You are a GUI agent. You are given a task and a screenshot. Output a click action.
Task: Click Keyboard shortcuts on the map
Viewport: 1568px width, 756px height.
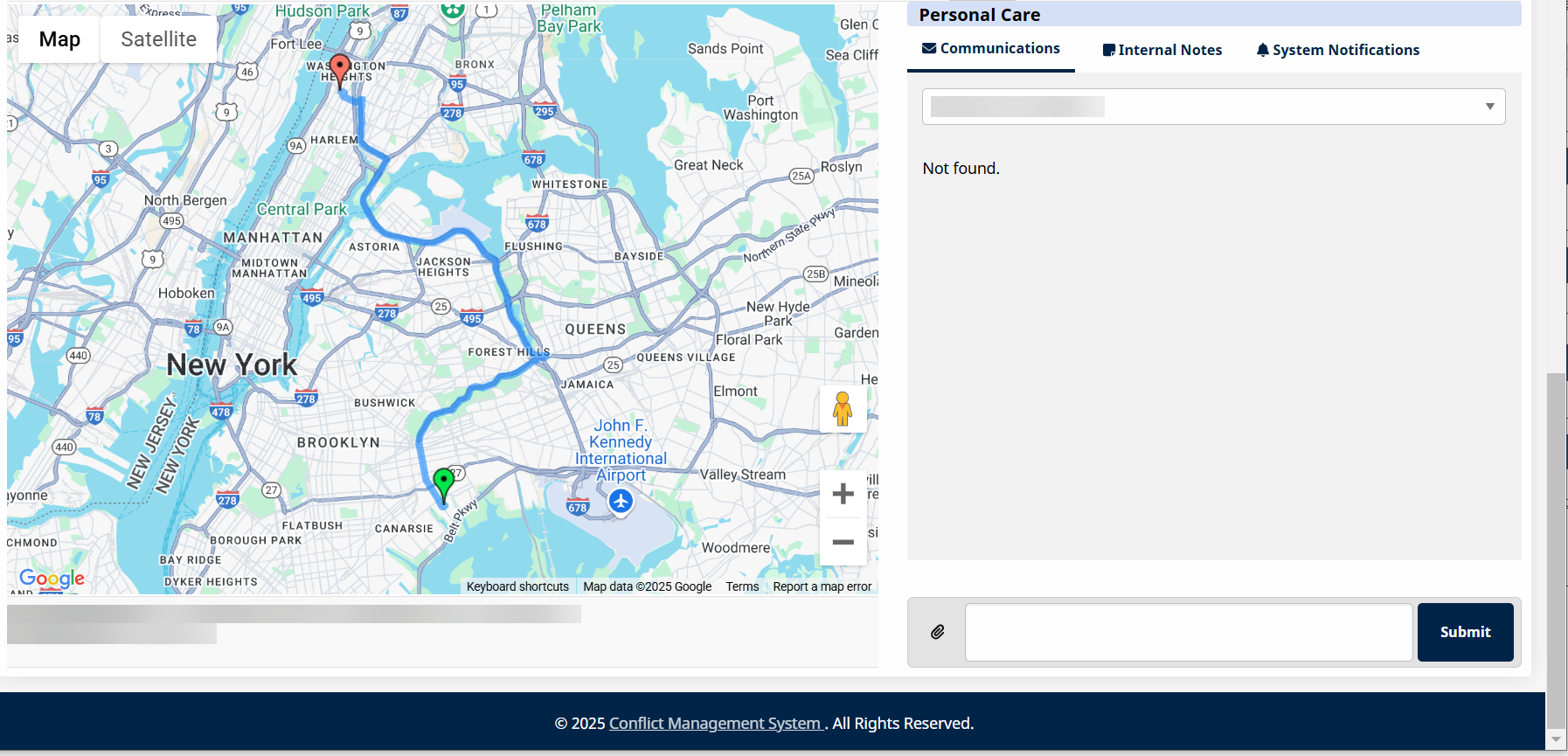click(x=517, y=586)
